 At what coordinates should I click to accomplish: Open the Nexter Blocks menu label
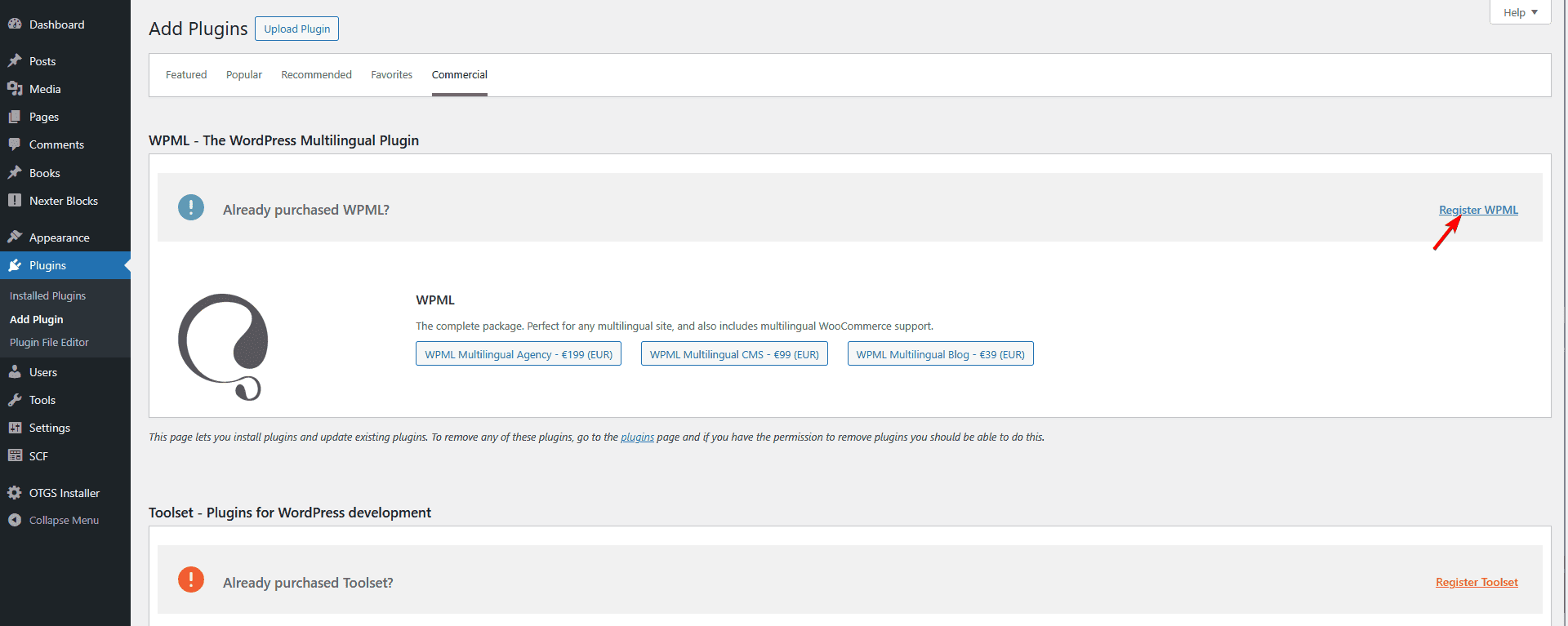pos(64,201)
